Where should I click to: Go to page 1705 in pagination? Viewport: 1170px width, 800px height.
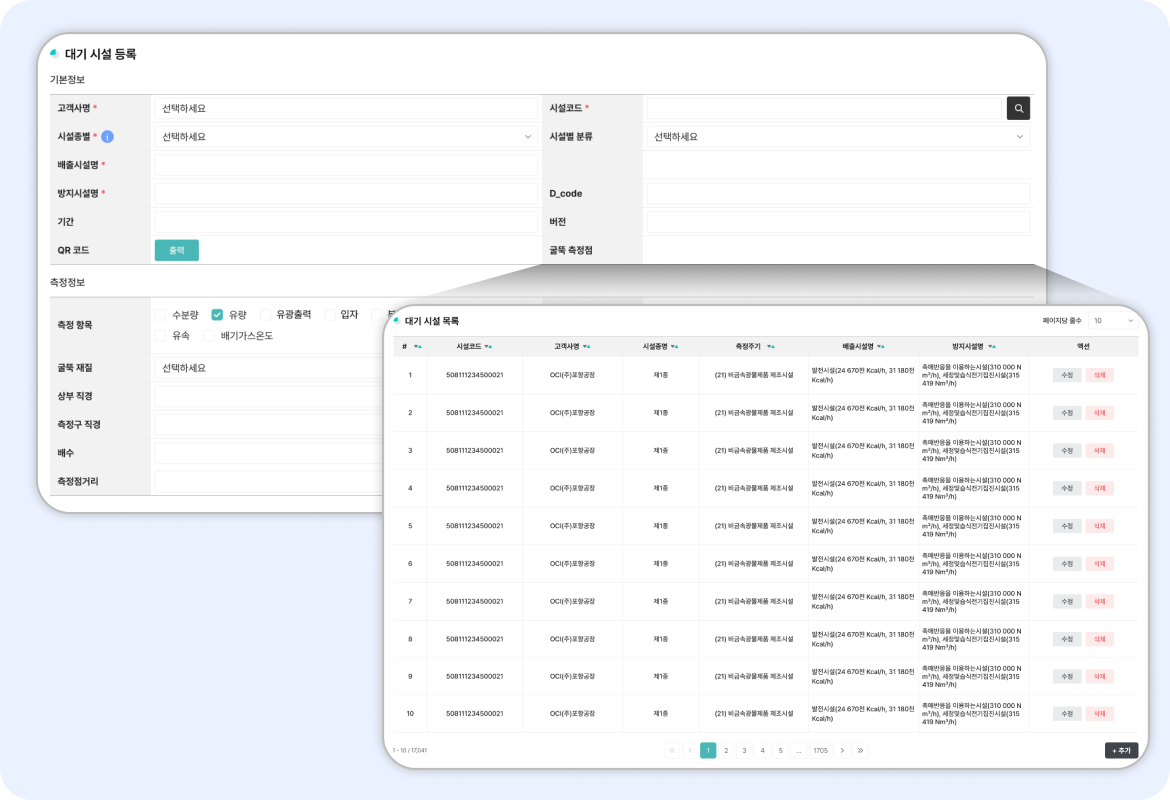click(x=821, y=751)
